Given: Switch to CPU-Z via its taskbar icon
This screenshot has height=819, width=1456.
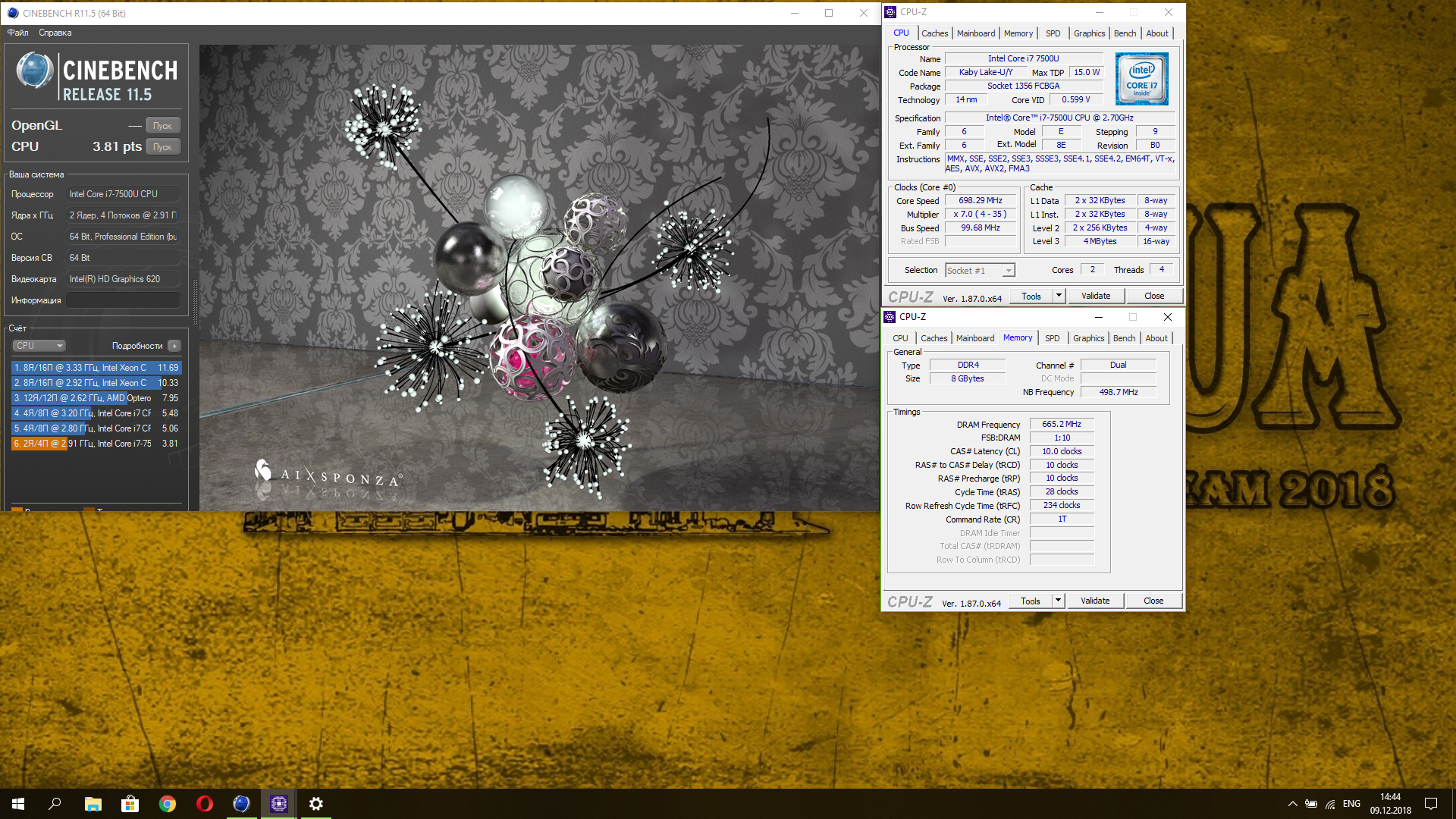Looking at the screenshot, I should 279,804.
